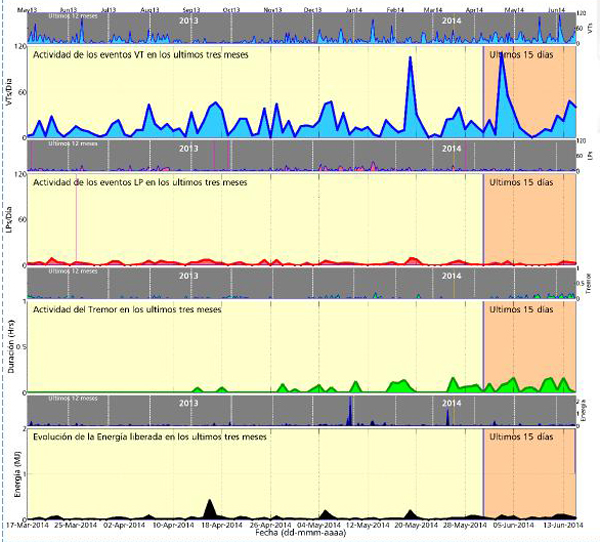Click the black energy peak near 18-Apr-2014
The image size is (600, 542).
pos(209,503)
